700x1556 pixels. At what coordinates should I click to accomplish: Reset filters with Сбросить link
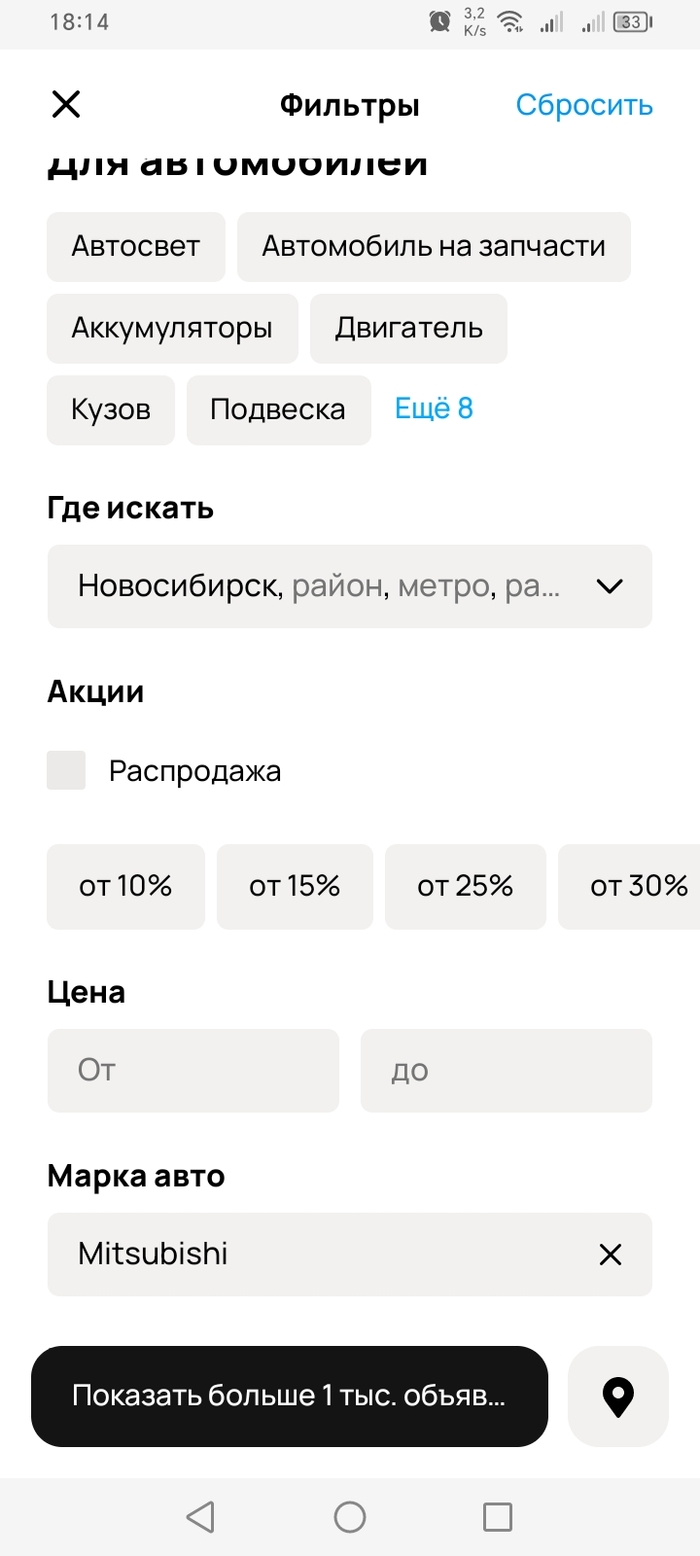[x=584, y=105]
